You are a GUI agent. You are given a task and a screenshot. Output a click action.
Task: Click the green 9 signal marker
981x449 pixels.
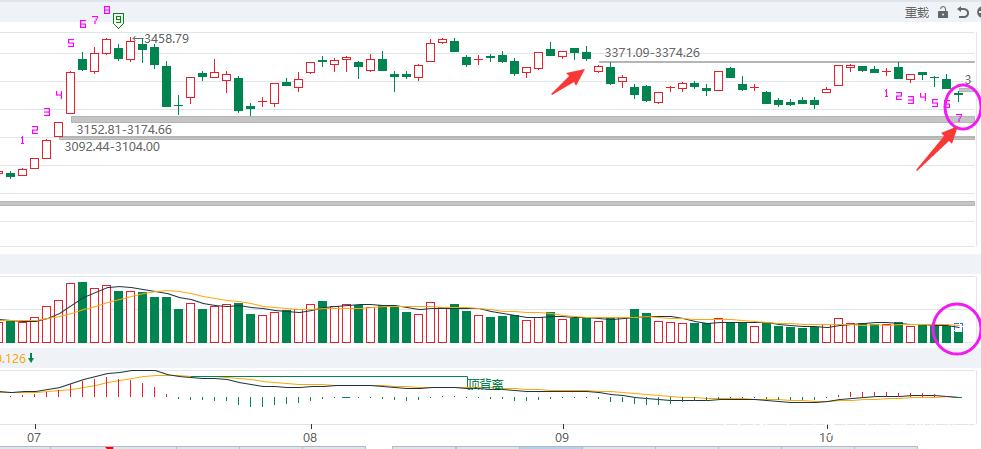pyautogui.click(x=119, y=19)
